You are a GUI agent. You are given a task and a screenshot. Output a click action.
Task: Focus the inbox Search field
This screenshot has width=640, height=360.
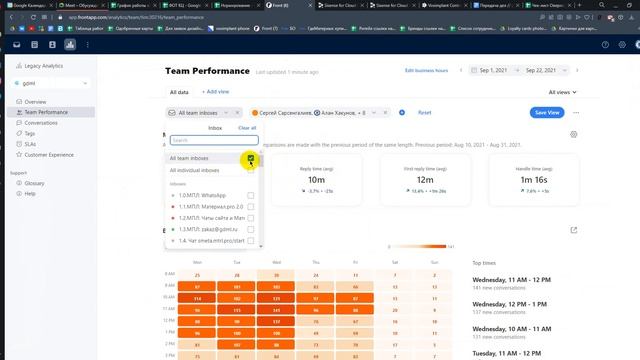(x=214, y=140)
